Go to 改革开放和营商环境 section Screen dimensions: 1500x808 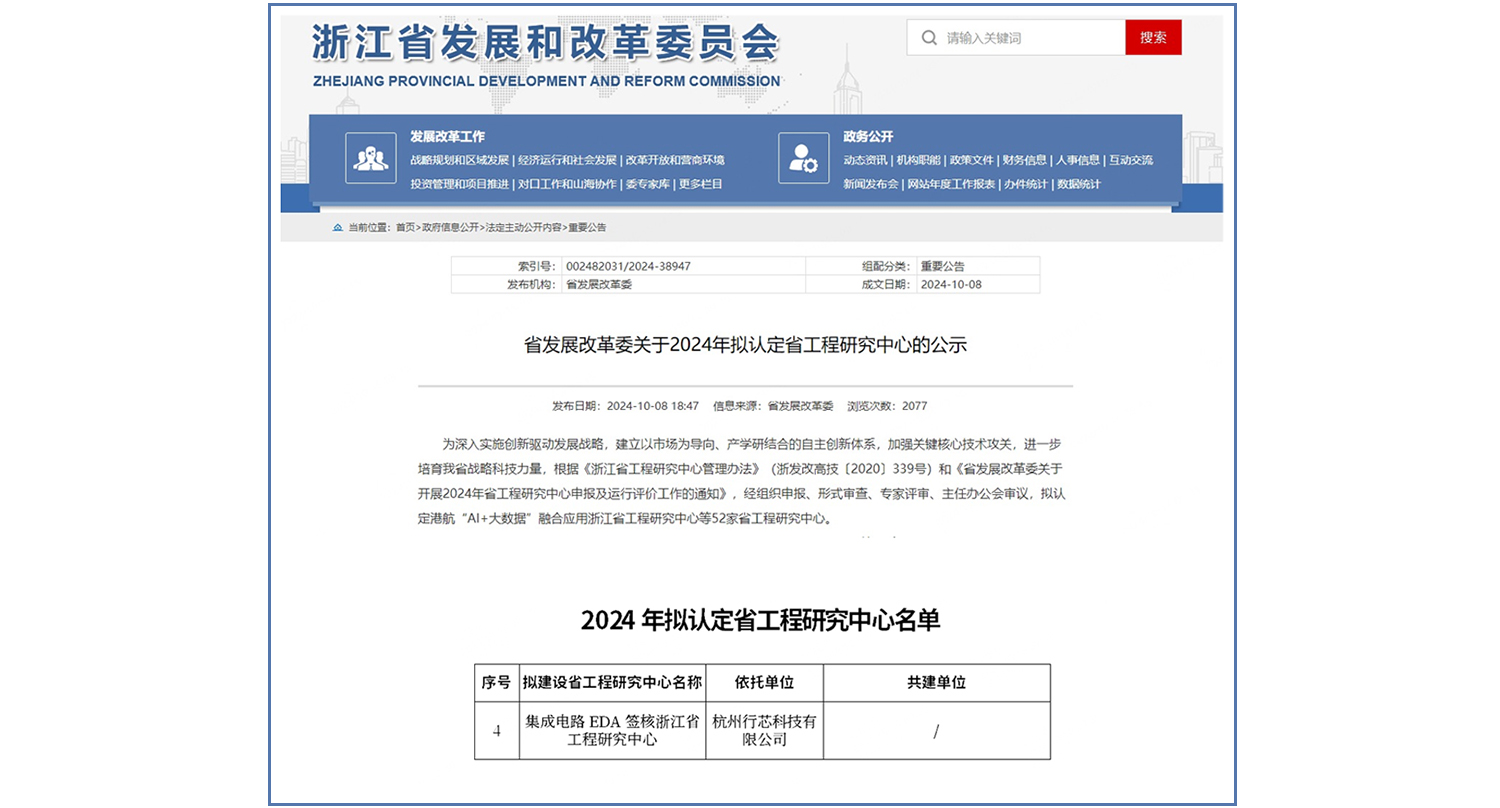tap(675, 160)
